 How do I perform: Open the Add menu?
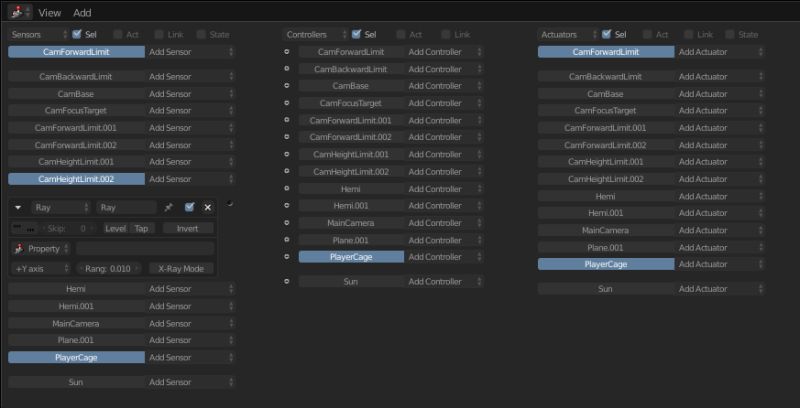pyautogui.click(x=82, y=13)
